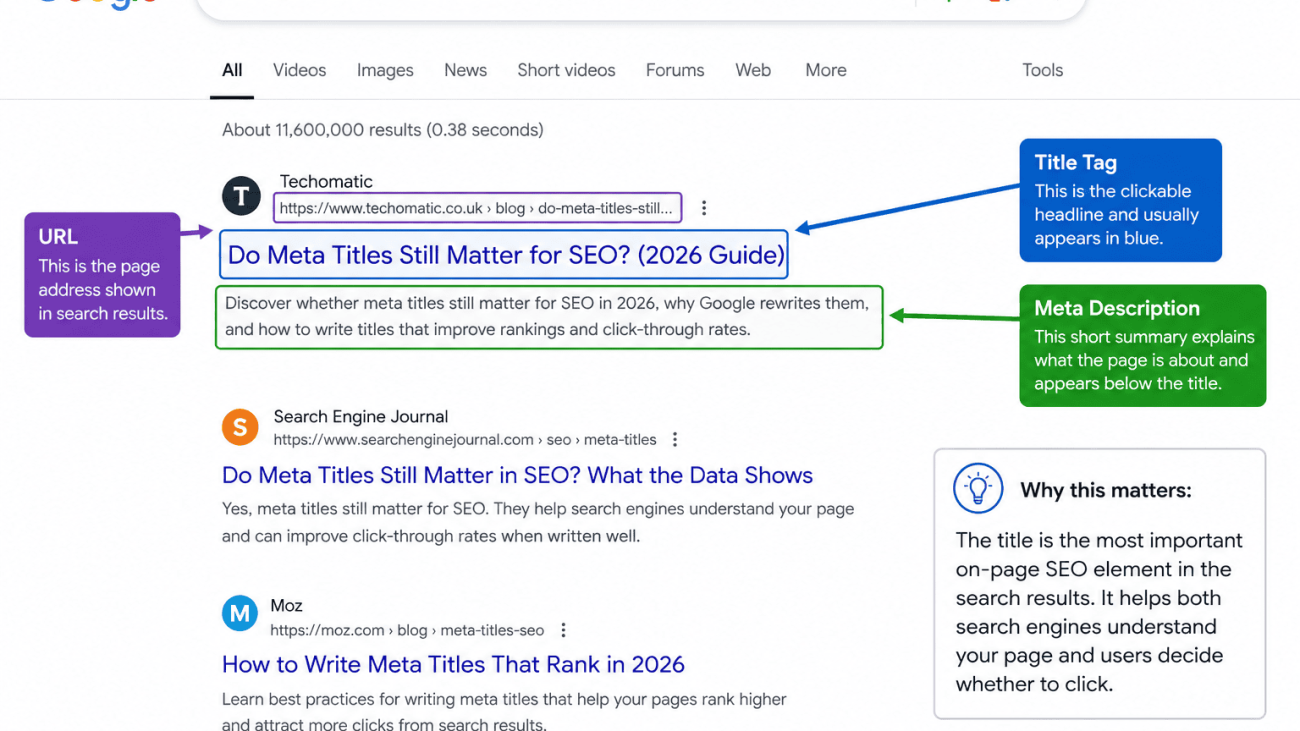
Task: Expand the More search filters menu
Action: coord(826,70)
